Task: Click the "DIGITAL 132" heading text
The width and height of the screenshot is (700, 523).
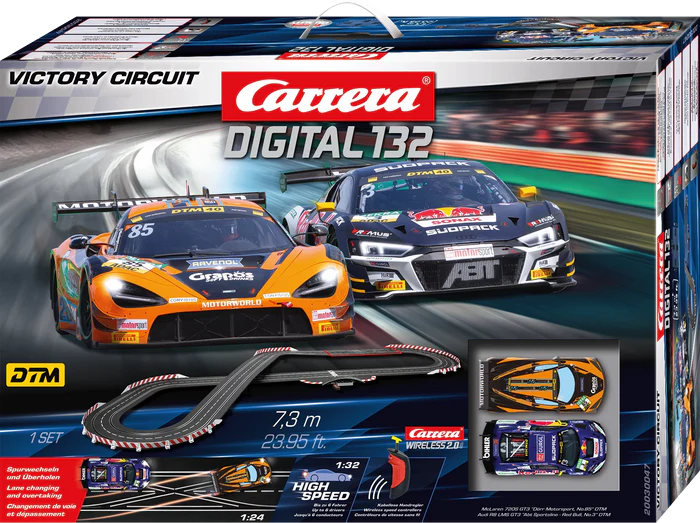Action: [x=328, y=141]
